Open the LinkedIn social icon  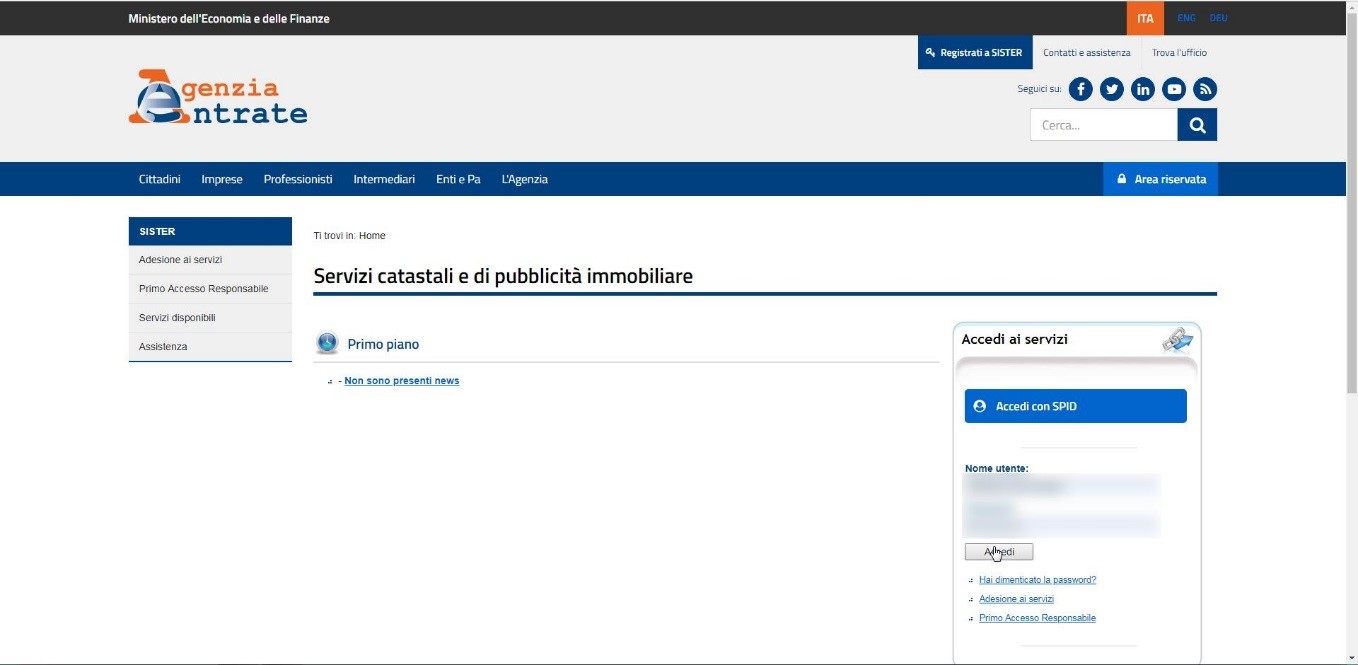click(x=1142, y=89)
